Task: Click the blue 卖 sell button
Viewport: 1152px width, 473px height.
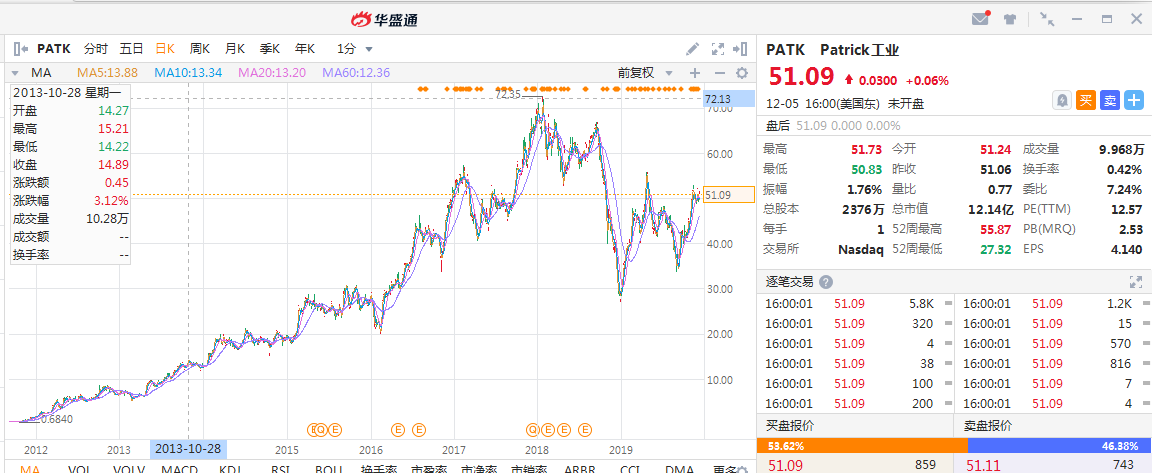Action: 1110,101
